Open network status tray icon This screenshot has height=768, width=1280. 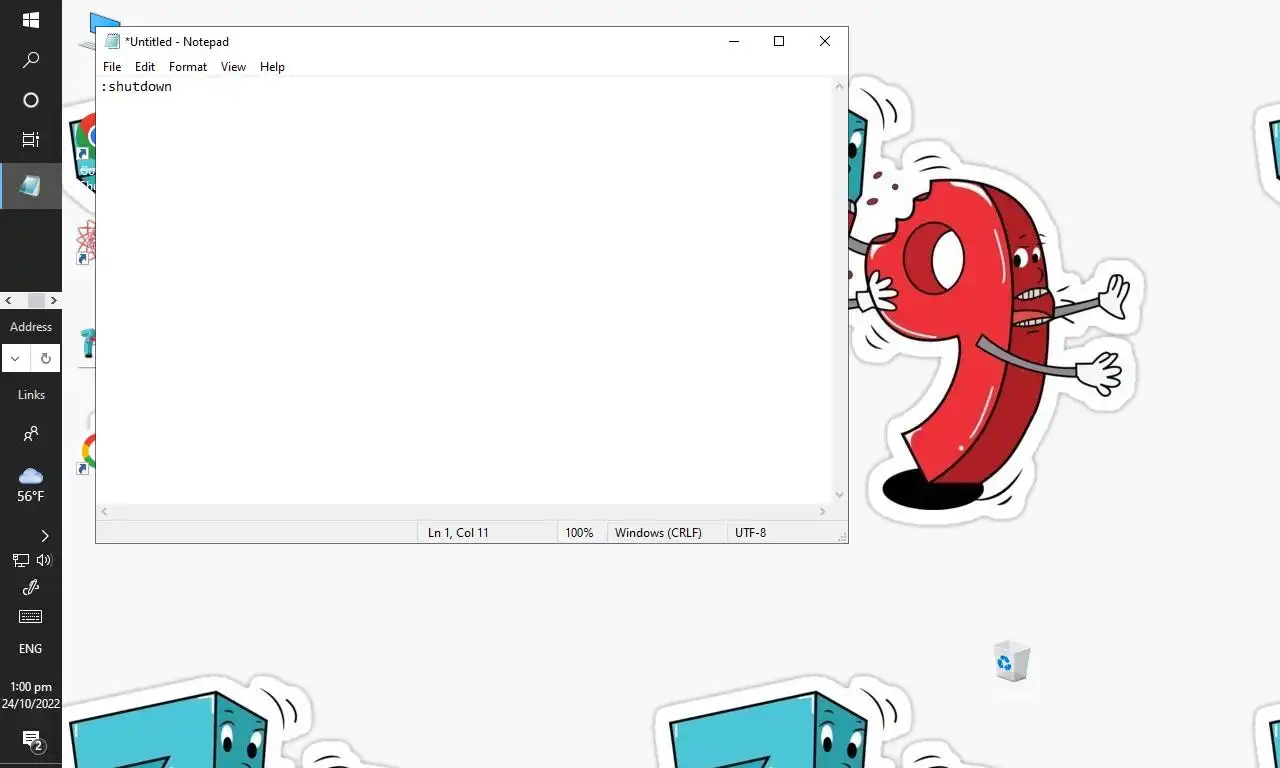(20, 561)
